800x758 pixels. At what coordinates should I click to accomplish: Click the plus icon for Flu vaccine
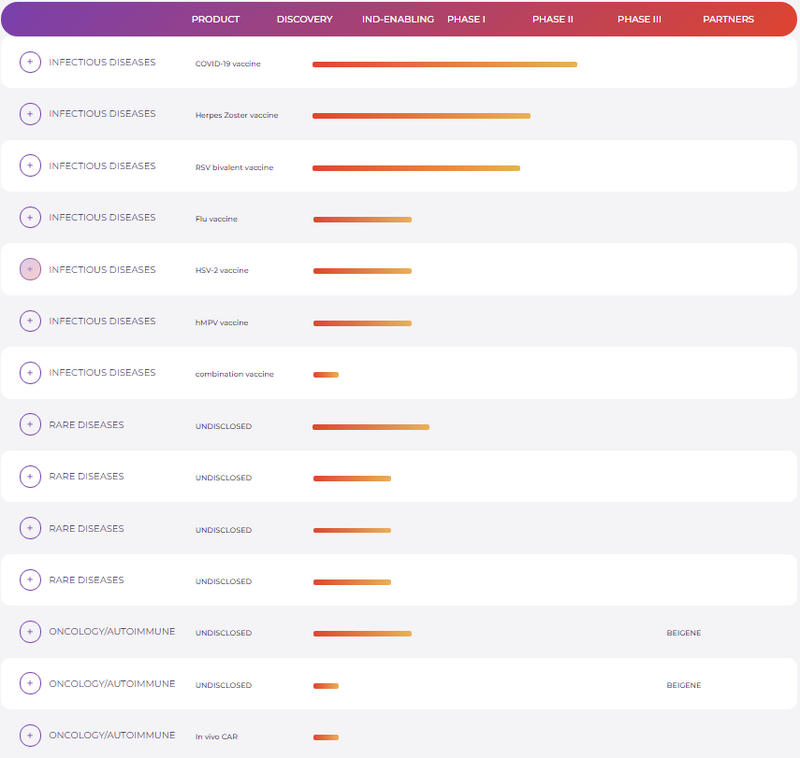[30, 217]
